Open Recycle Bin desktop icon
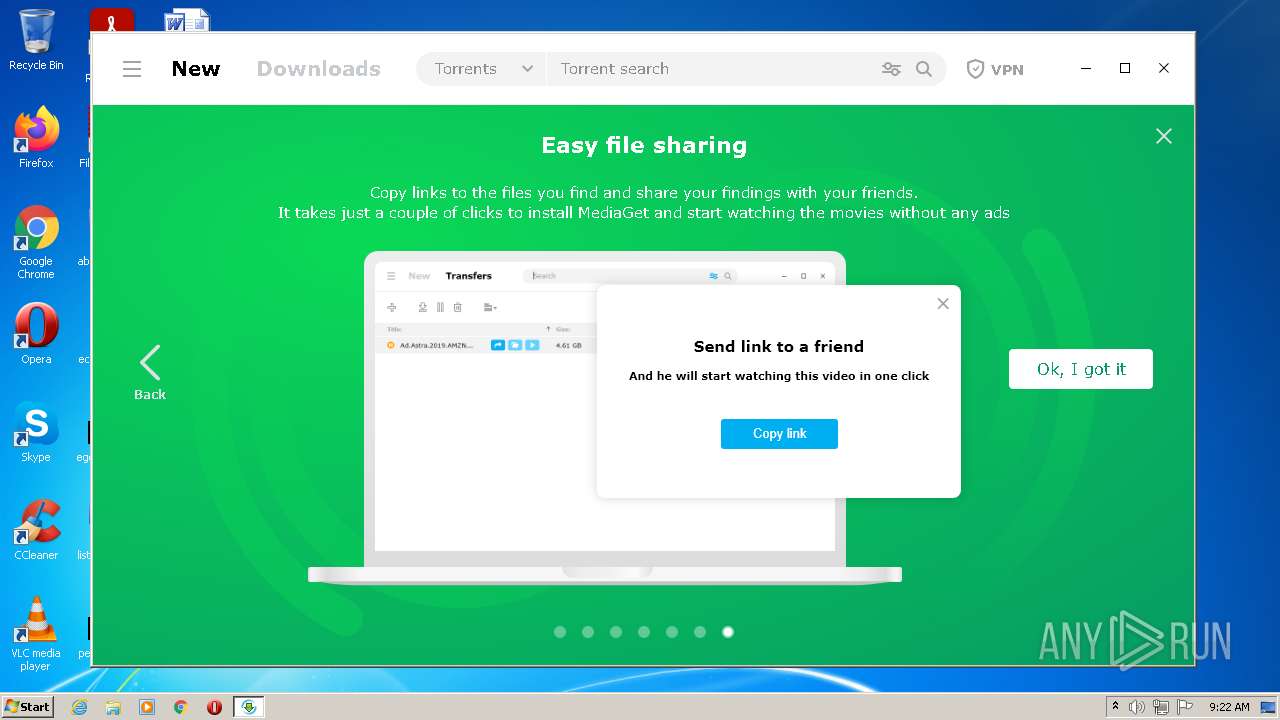The image size is (1280, 720). pos(36,41)
